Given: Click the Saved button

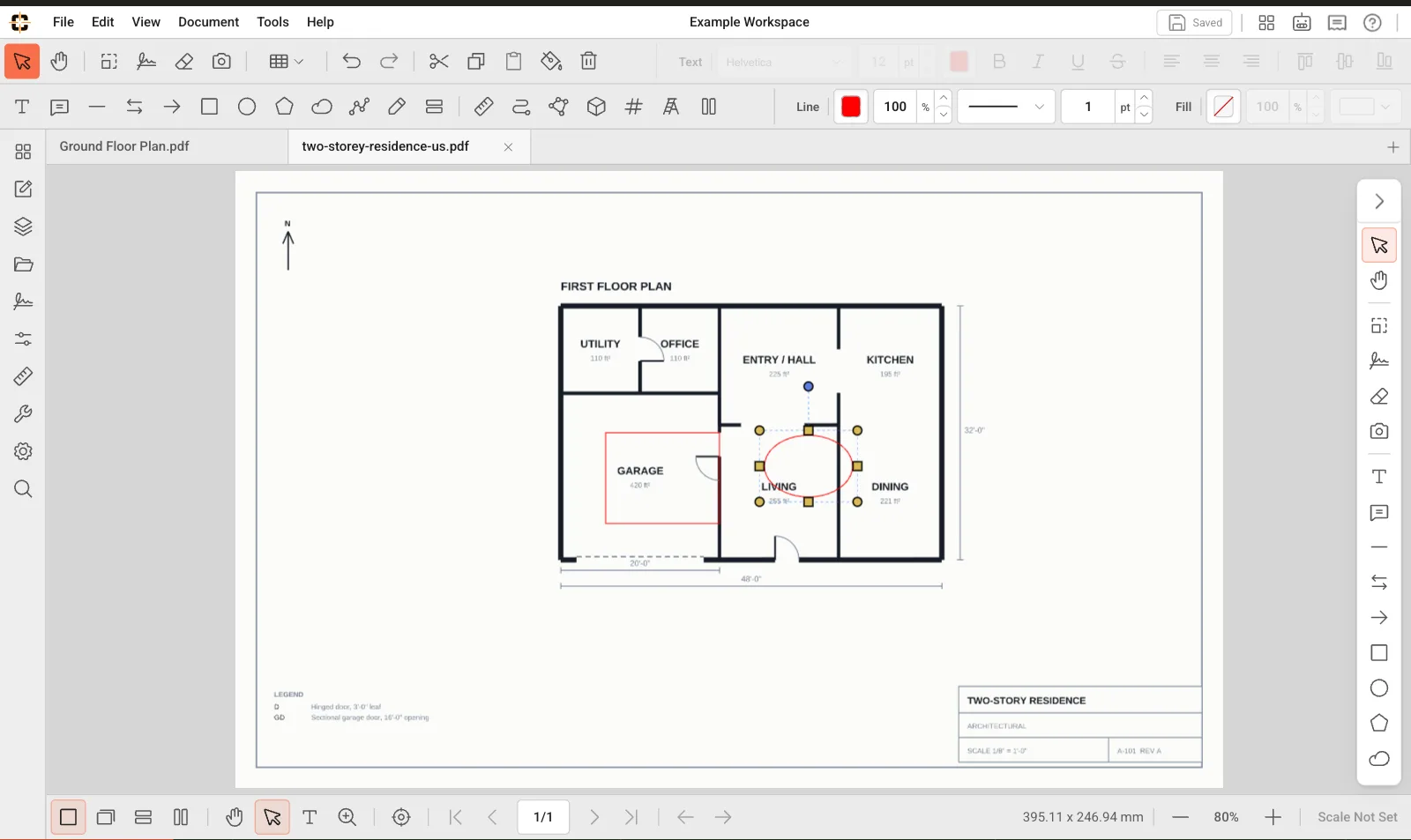Looking at the screenshot, I should (x=1194, y=23).
